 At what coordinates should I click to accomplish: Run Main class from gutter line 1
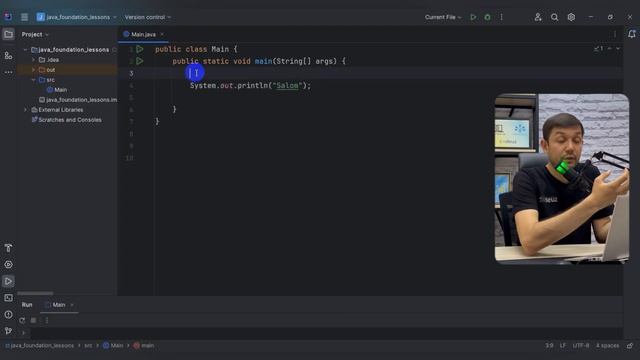pos(140,49)
